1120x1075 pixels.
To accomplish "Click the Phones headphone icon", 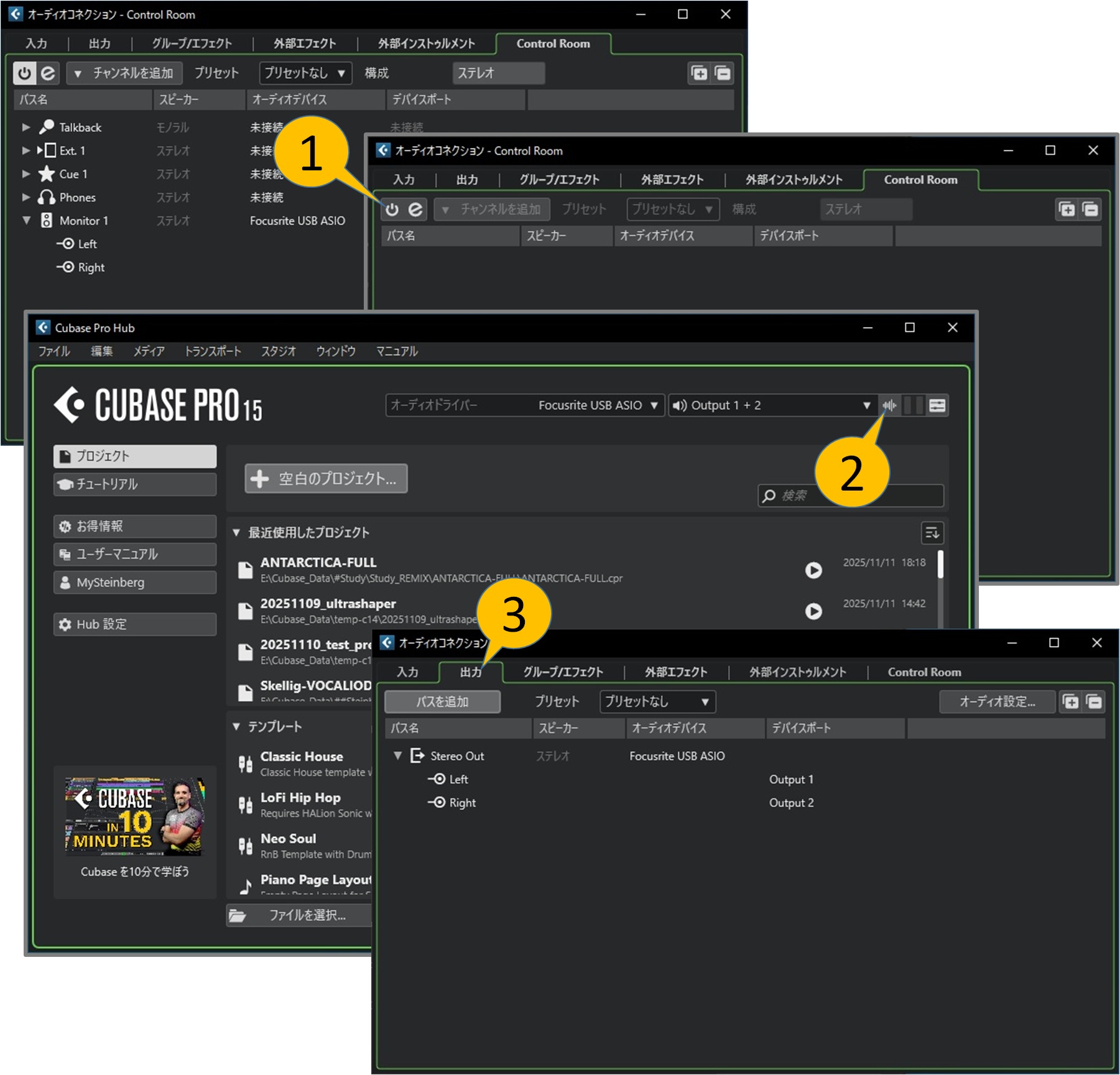I will pyautogui.click(x=47, y=198).
